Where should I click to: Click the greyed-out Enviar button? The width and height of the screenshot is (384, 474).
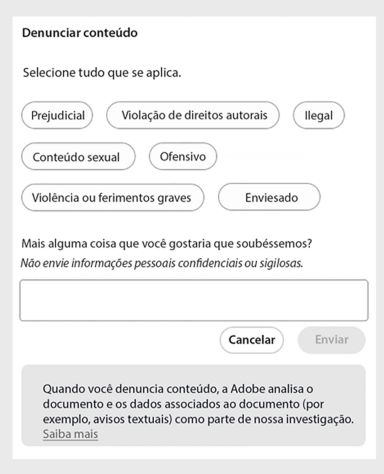[x=332, y=340]
